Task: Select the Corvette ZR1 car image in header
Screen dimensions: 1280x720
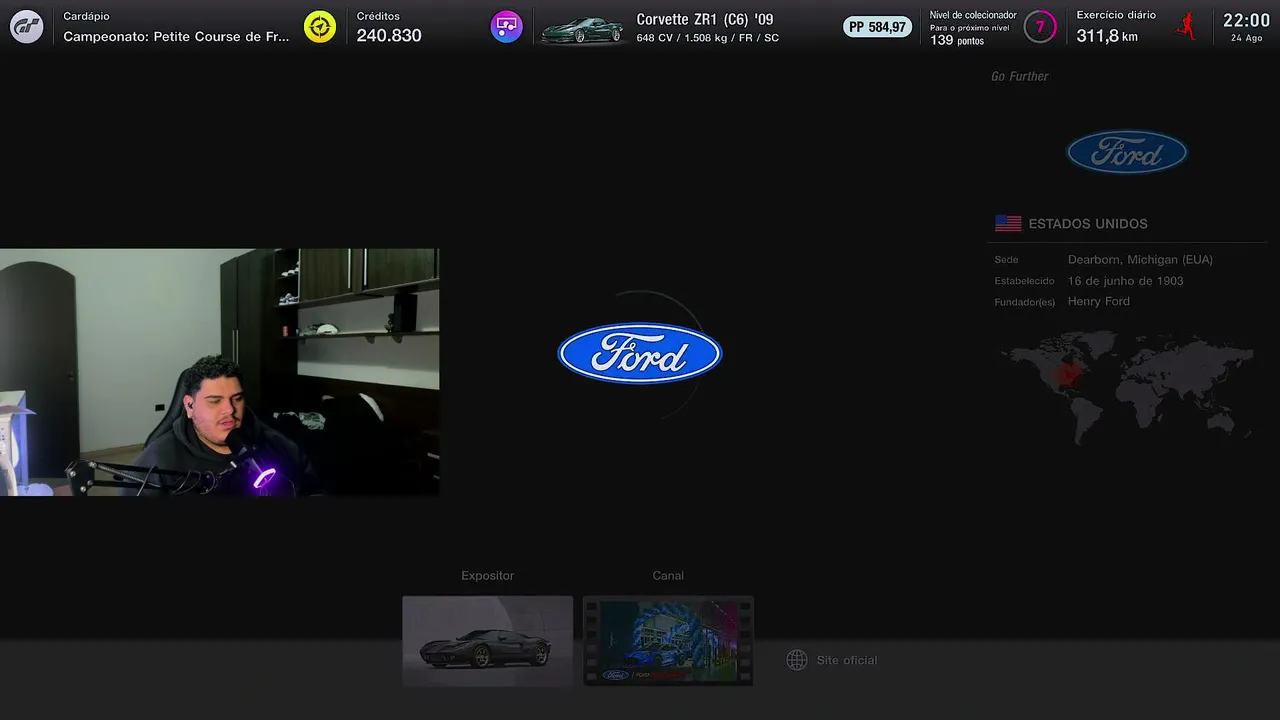Action: 582,30
